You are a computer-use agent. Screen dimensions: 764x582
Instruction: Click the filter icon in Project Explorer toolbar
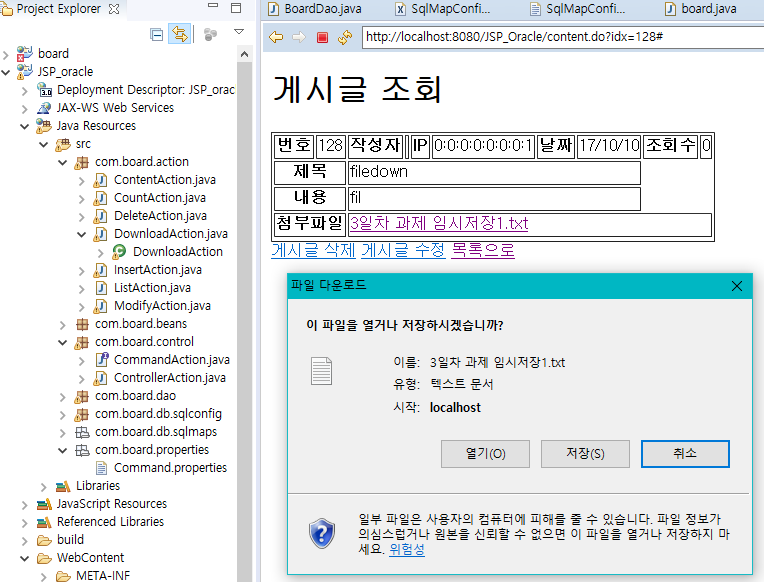coord(210,35)
